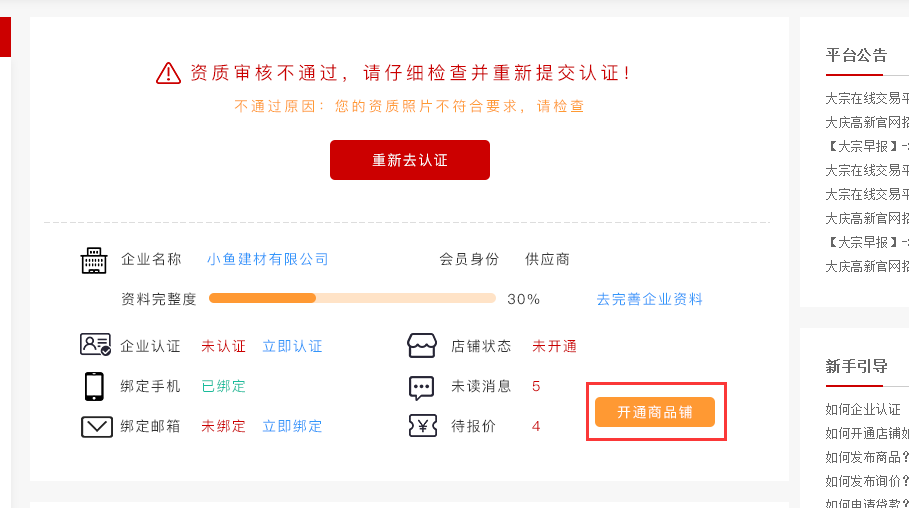The width and height of the screenshot is (909, 508).
Task: Click the red warning triangle icon
Action: click(x=168, y=73)
